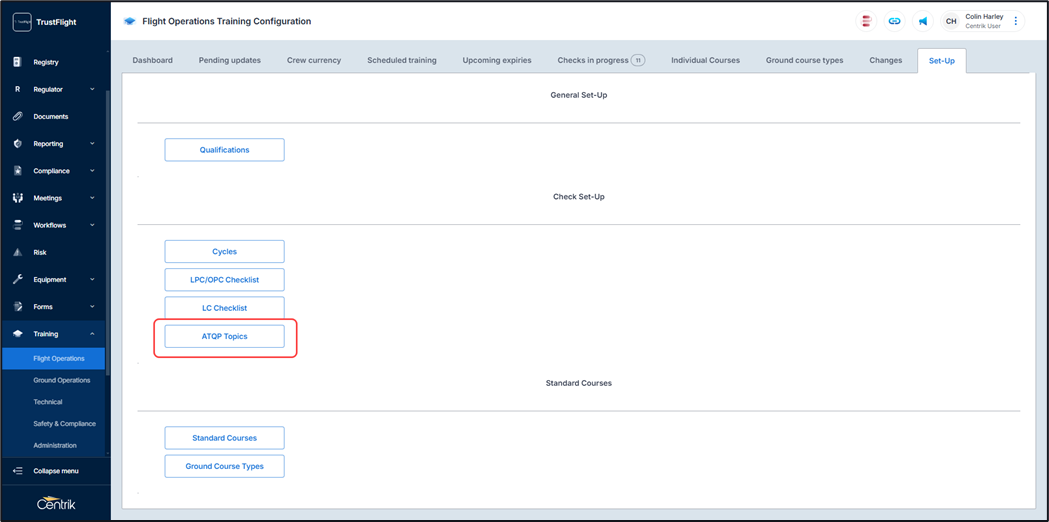This screenshot has width=1049, height=522.
Task: Open the Ground course types tab
Action: tap(804, 60)
